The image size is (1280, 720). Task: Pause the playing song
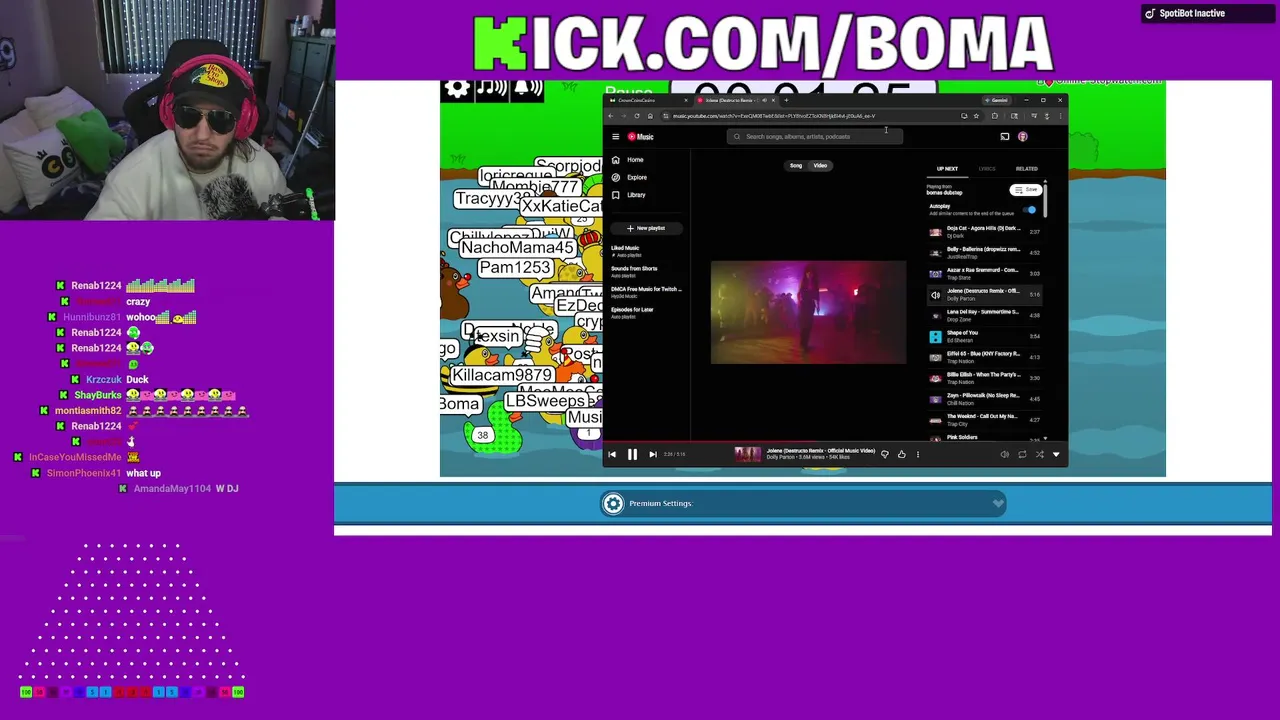click(x=632, y=455)
